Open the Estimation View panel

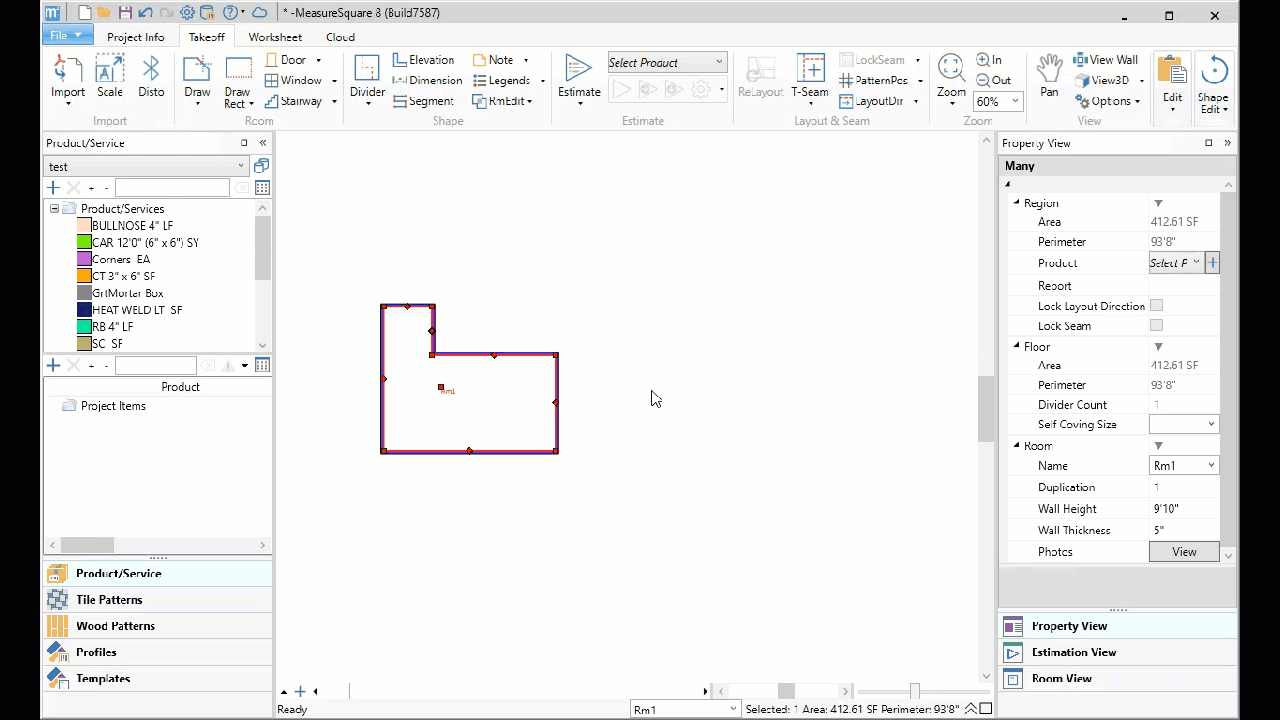coord(1117,652)
